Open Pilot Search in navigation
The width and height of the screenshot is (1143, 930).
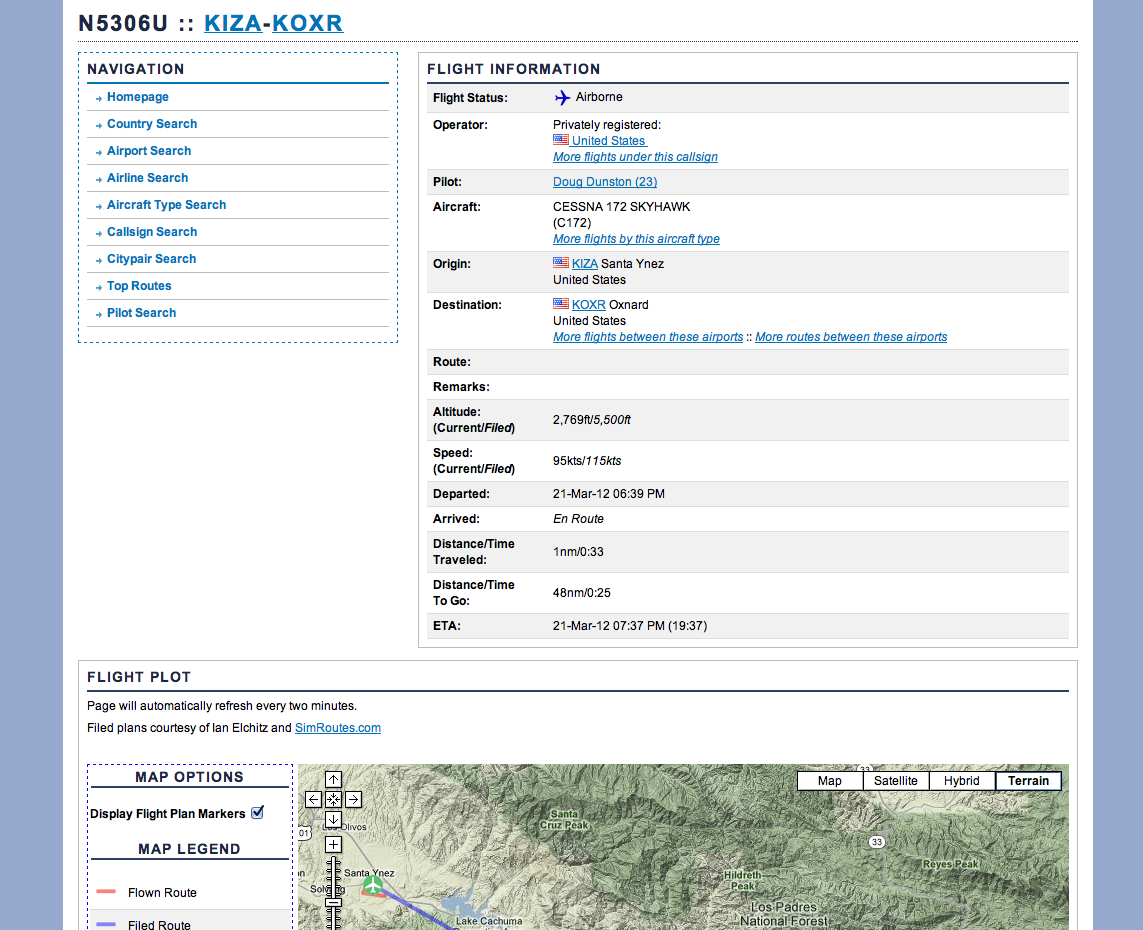[x=141, y=313]
